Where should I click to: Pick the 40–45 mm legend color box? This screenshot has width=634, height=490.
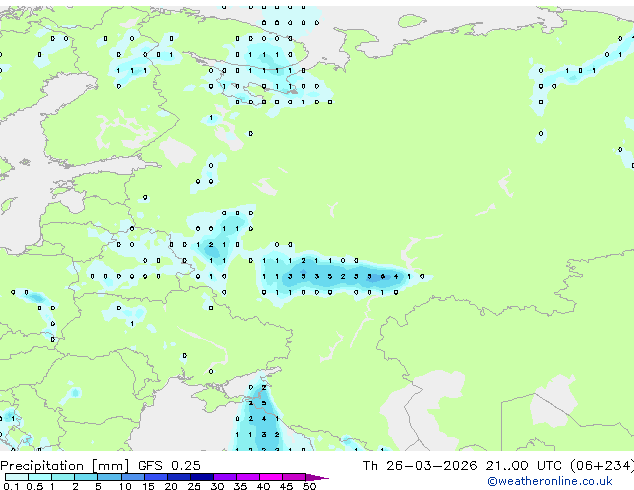click(x=271, y=477)
